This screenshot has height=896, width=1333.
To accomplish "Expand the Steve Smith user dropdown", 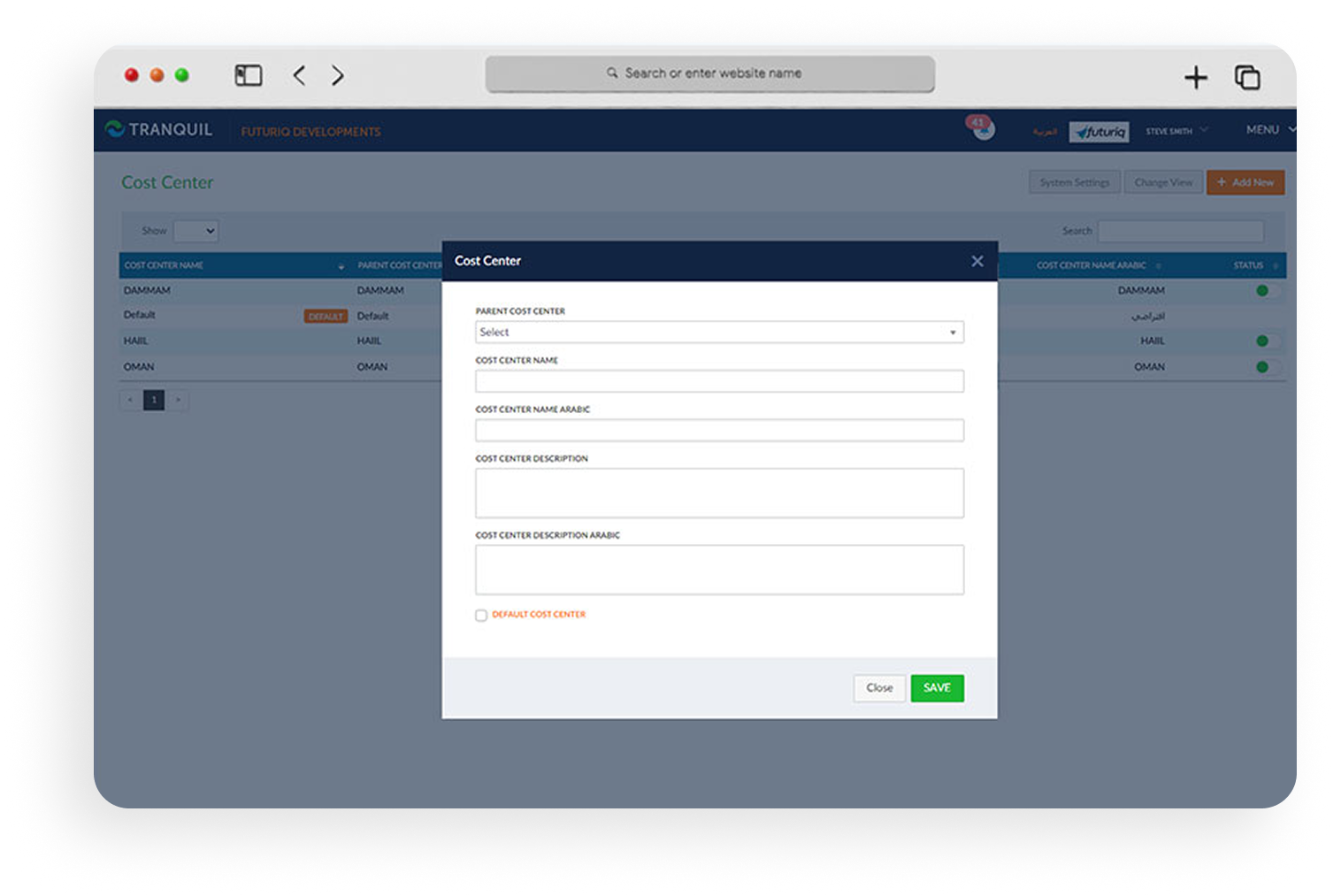I will click(x=1176, y=131).
